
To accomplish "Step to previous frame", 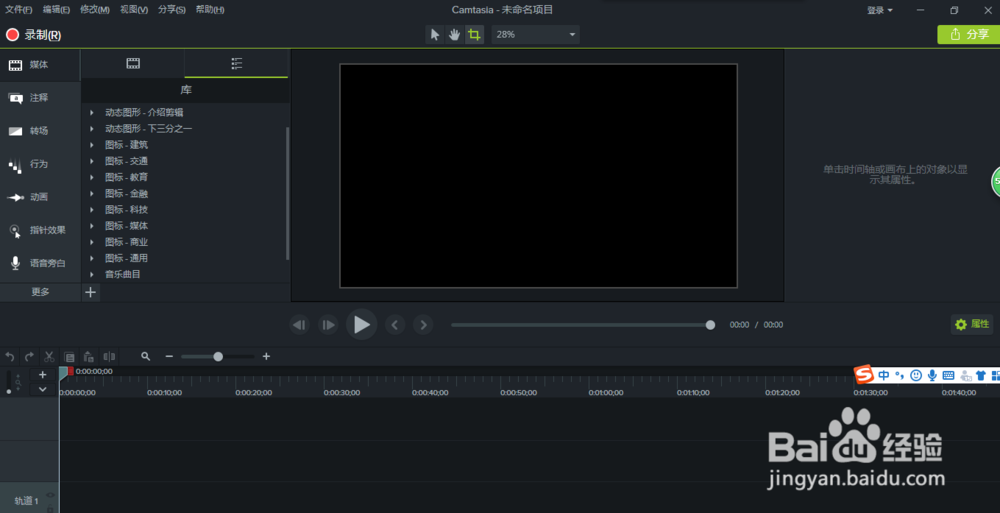I will (299, 325).
